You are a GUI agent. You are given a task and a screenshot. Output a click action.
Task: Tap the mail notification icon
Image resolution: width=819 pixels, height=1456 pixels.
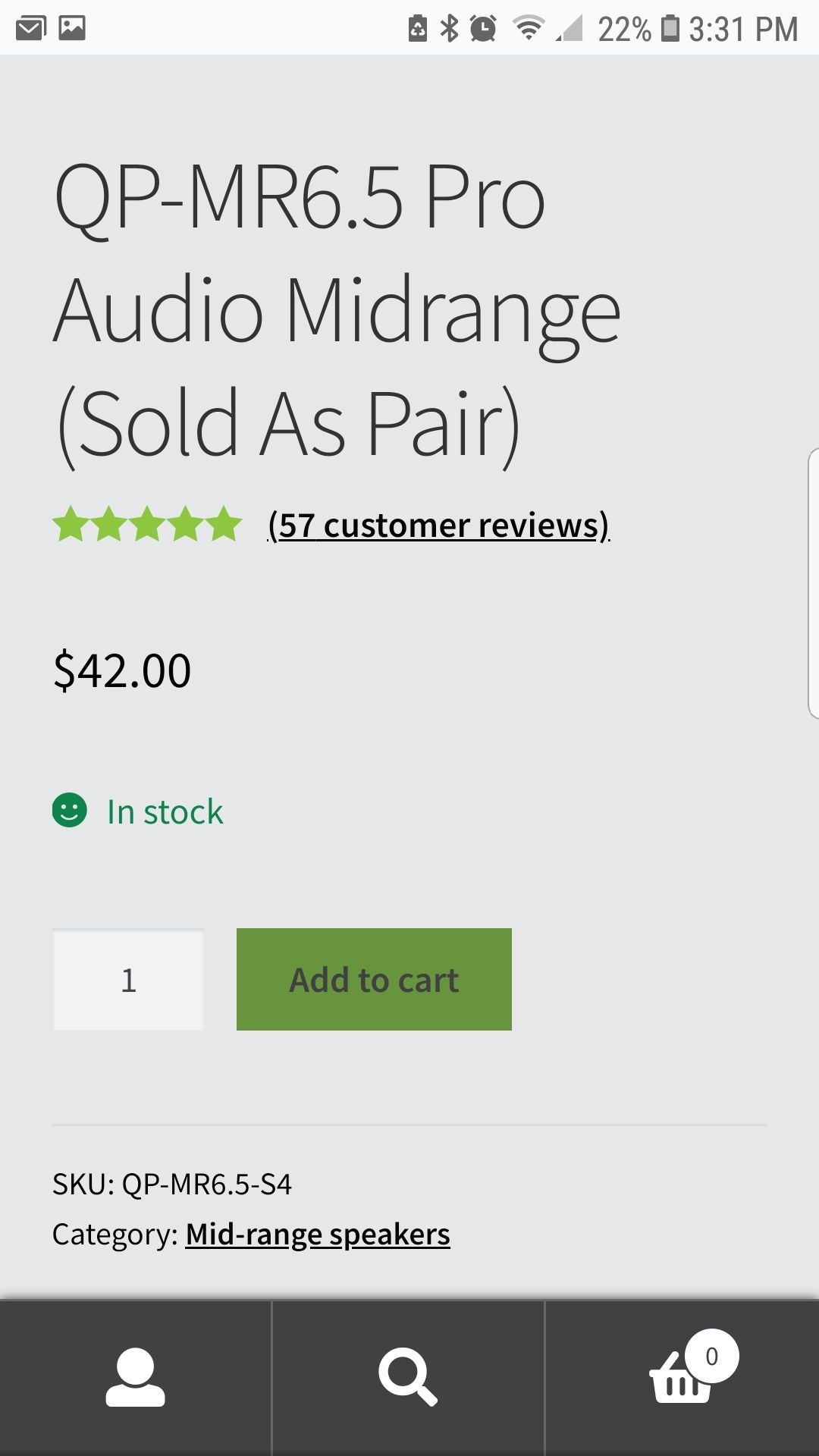(31, 29)
